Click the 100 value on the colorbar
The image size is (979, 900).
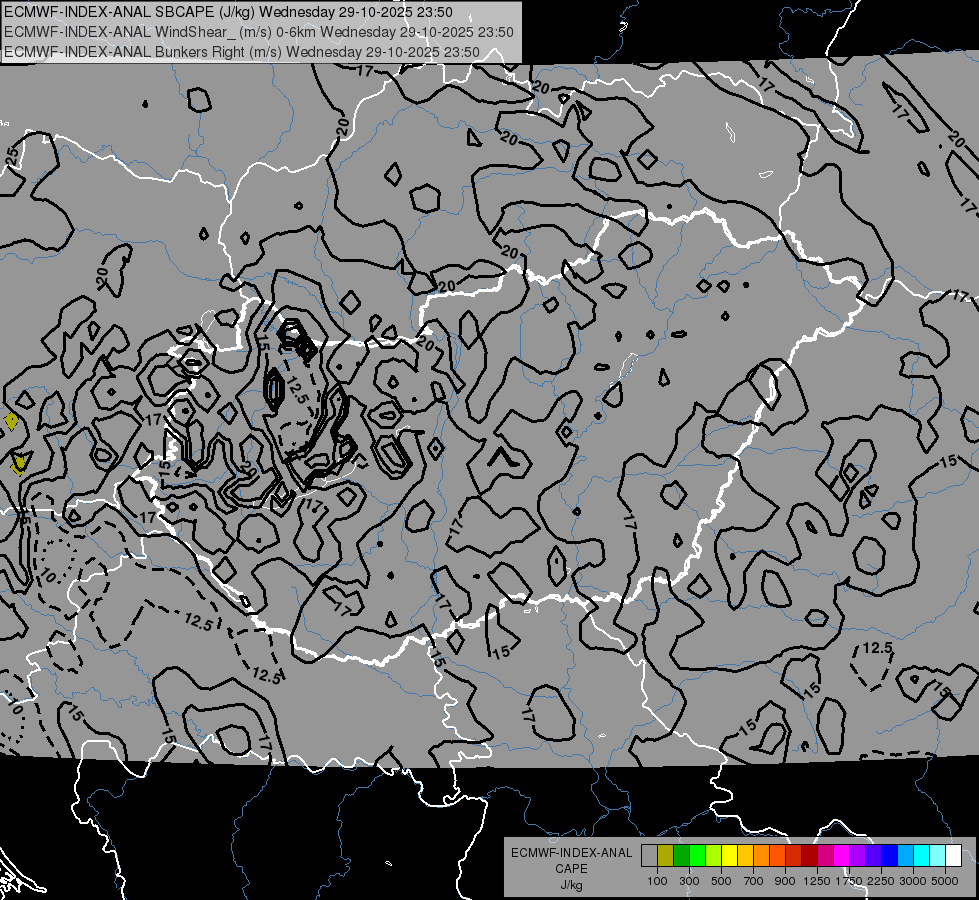657,881
